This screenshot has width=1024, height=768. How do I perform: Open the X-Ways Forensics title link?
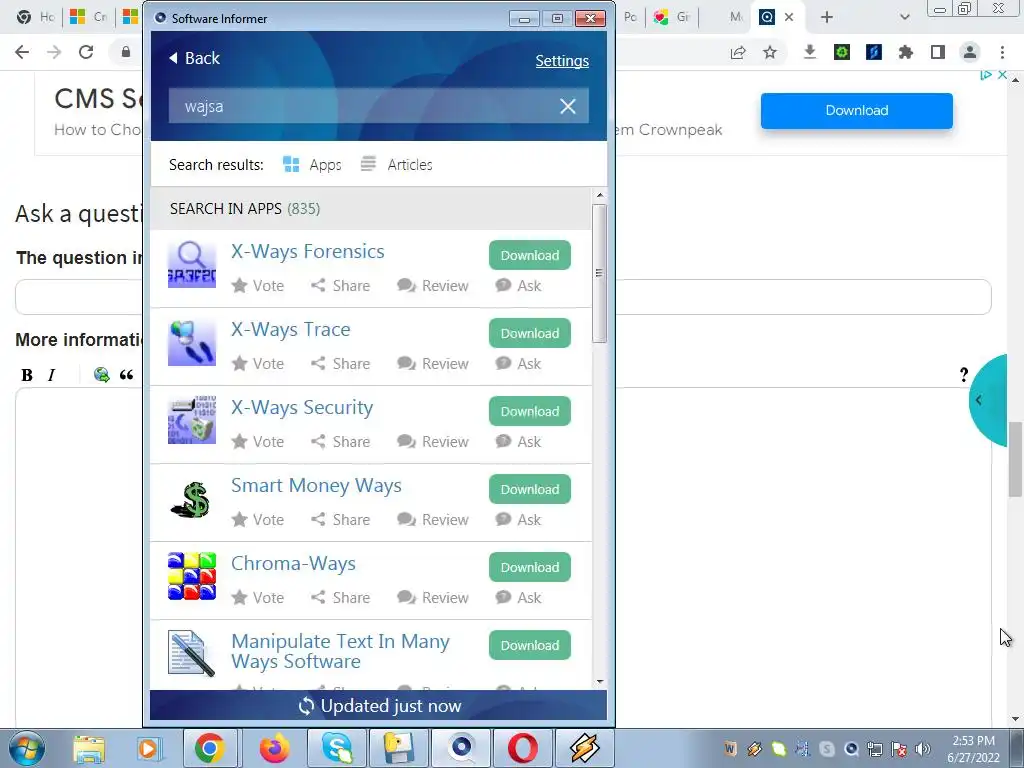pyautogui.click(x=308, y=251)
